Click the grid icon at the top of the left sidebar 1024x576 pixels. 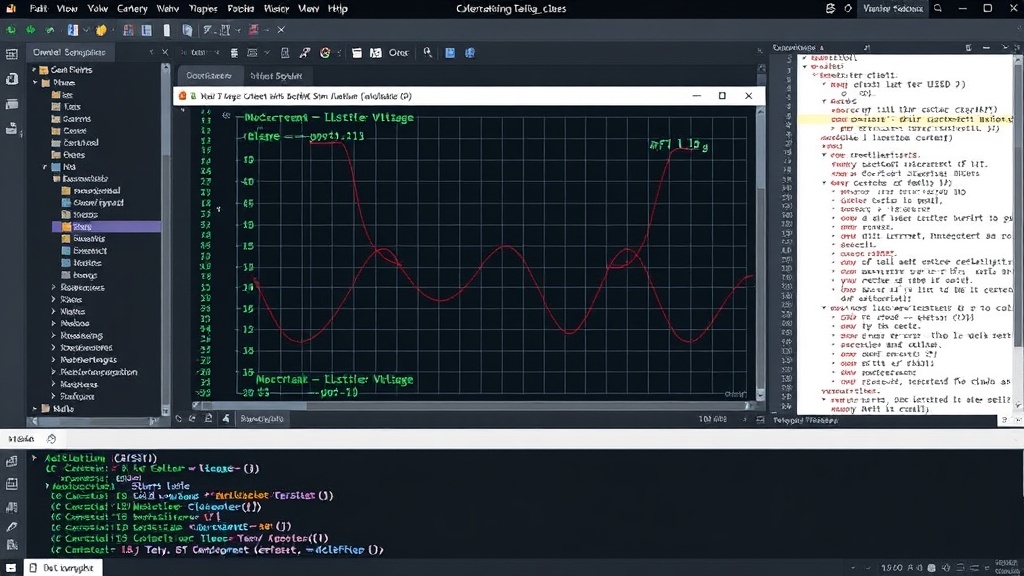(12, 55)
